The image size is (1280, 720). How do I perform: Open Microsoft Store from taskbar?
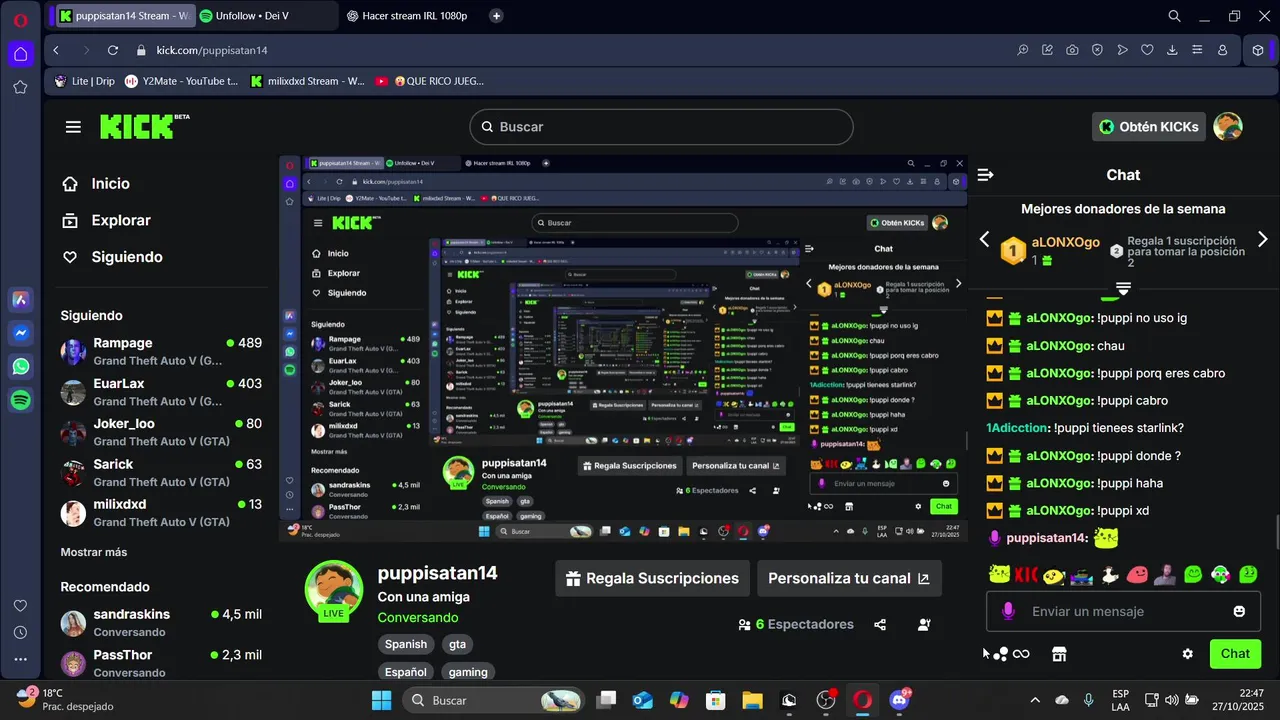point(715,700)
